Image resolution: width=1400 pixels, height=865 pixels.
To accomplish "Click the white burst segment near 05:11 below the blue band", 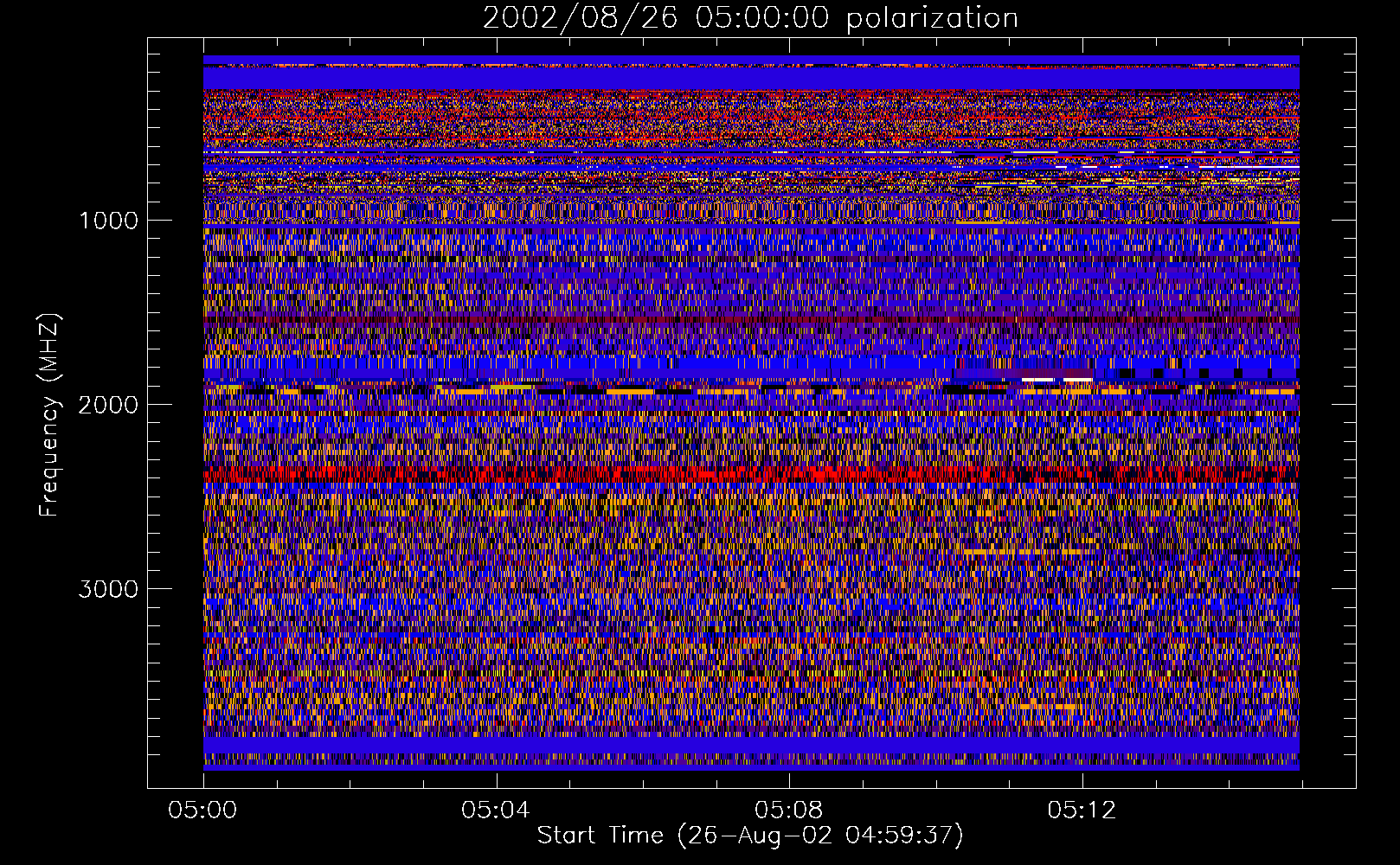I will click(x=1037, y=380).
